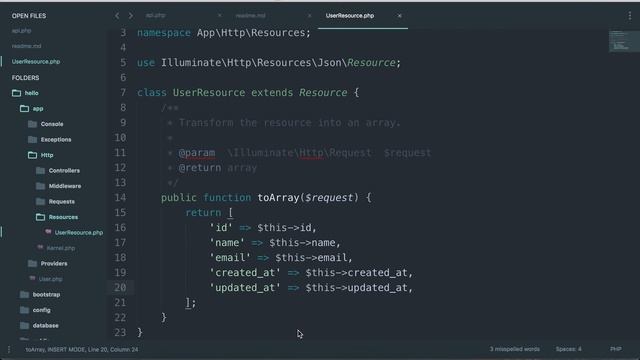Click 'Illuminate\Http\Resources\Json' on line 5

click(251, 63)
